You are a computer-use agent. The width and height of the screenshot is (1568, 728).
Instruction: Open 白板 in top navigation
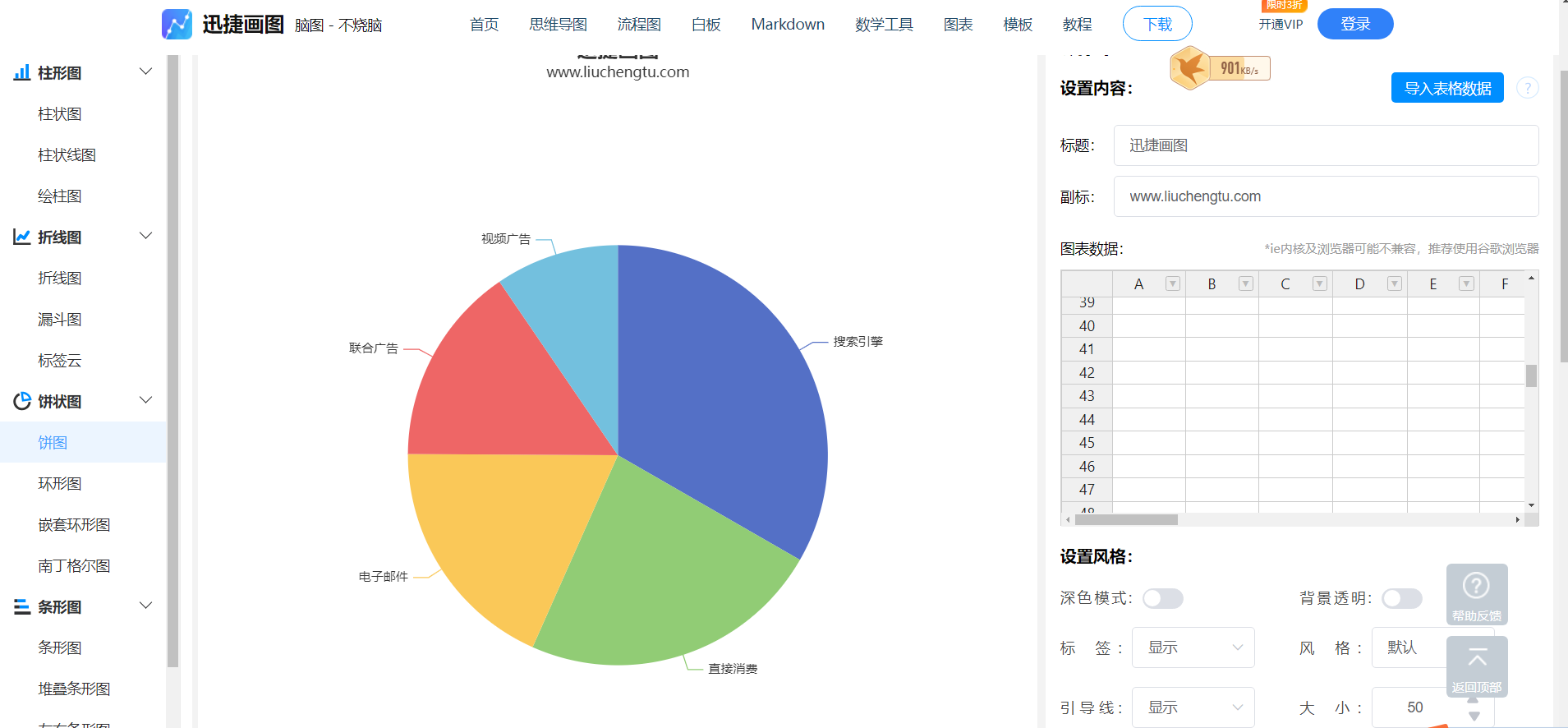tap(706, 25)
